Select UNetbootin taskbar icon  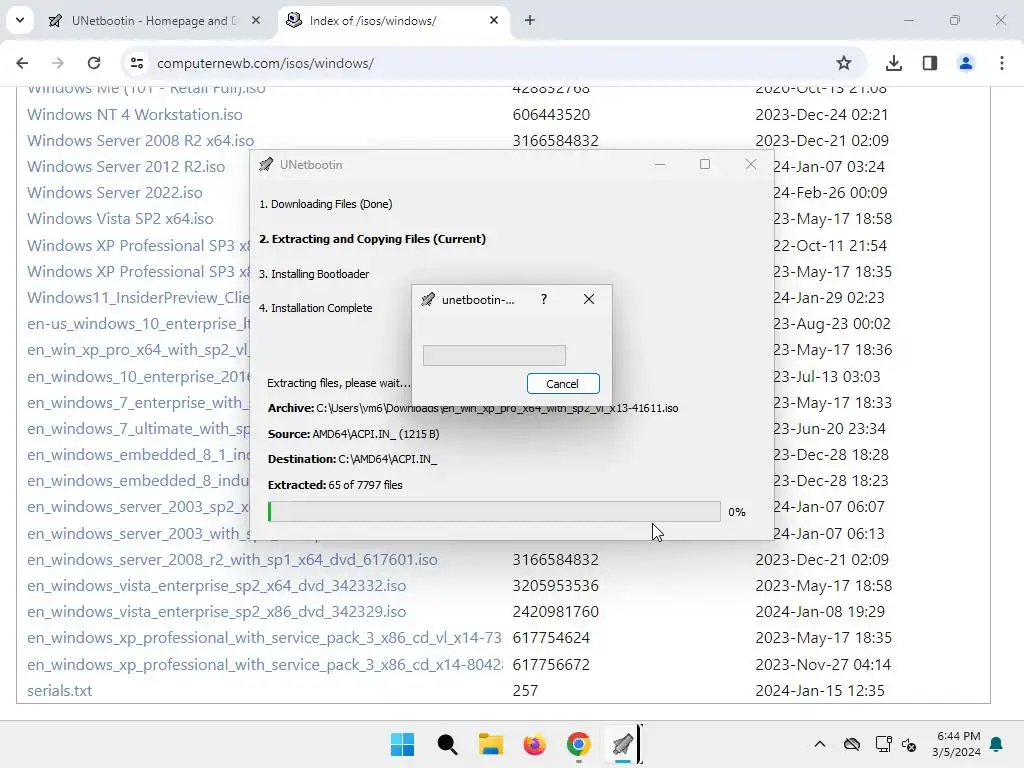click(622, 744)
